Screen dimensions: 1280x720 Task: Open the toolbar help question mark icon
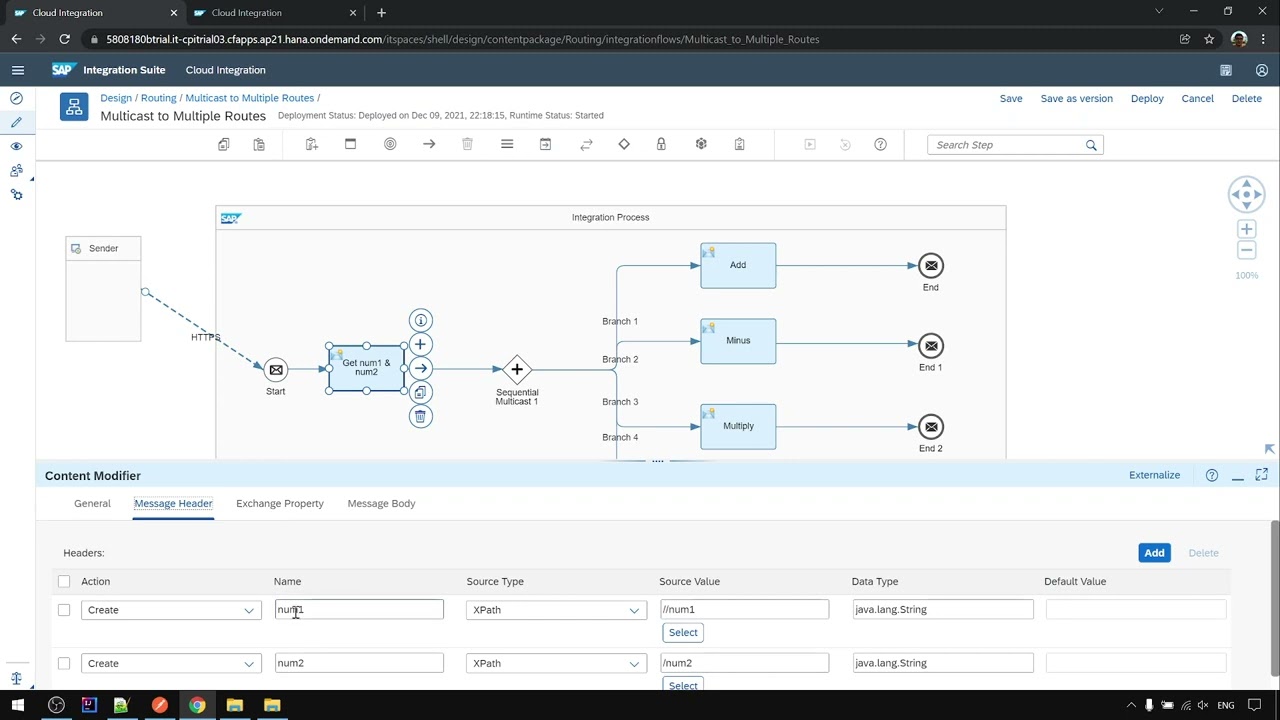[880, 145]
